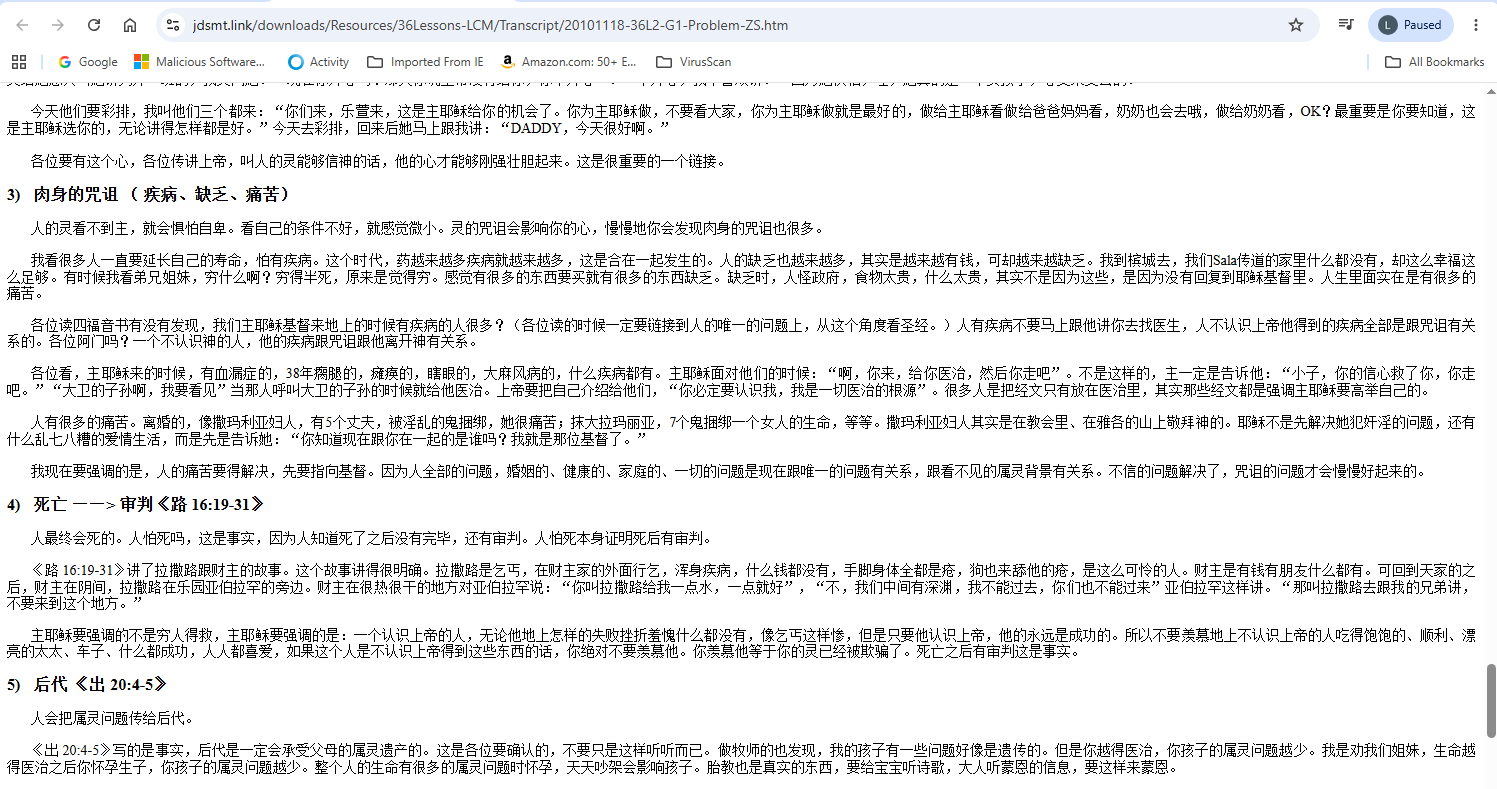The height and width of the screenshot is (789, 1497).
Task: Open the Google bookmark
Action: click(x=88, y=62)
